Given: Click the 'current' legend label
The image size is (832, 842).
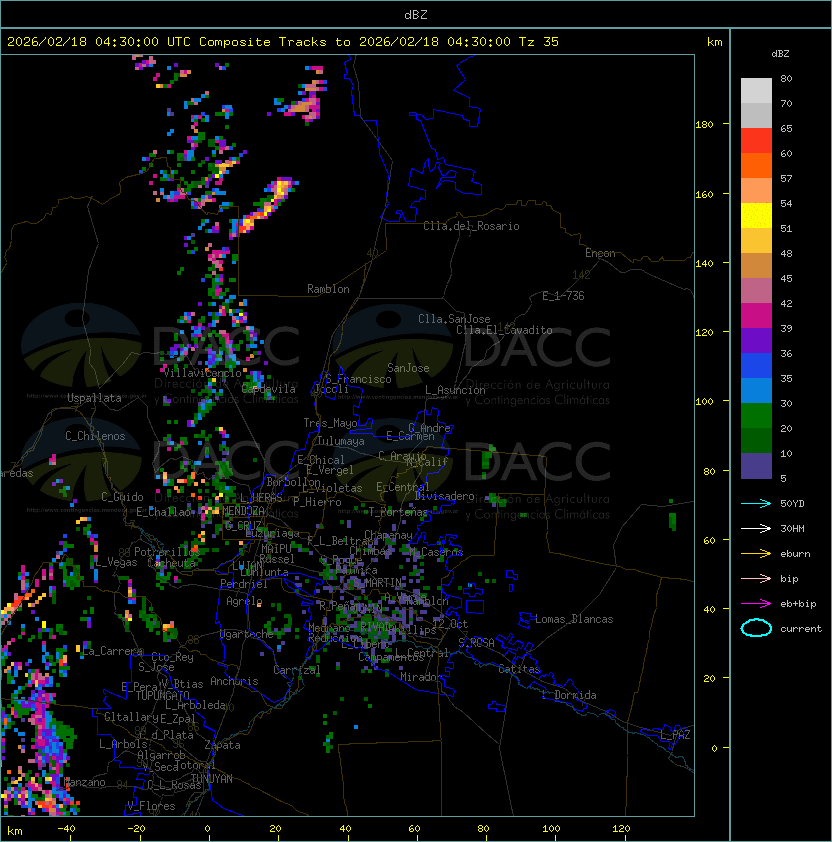Looking at the screenshot, I should (801, 629).
